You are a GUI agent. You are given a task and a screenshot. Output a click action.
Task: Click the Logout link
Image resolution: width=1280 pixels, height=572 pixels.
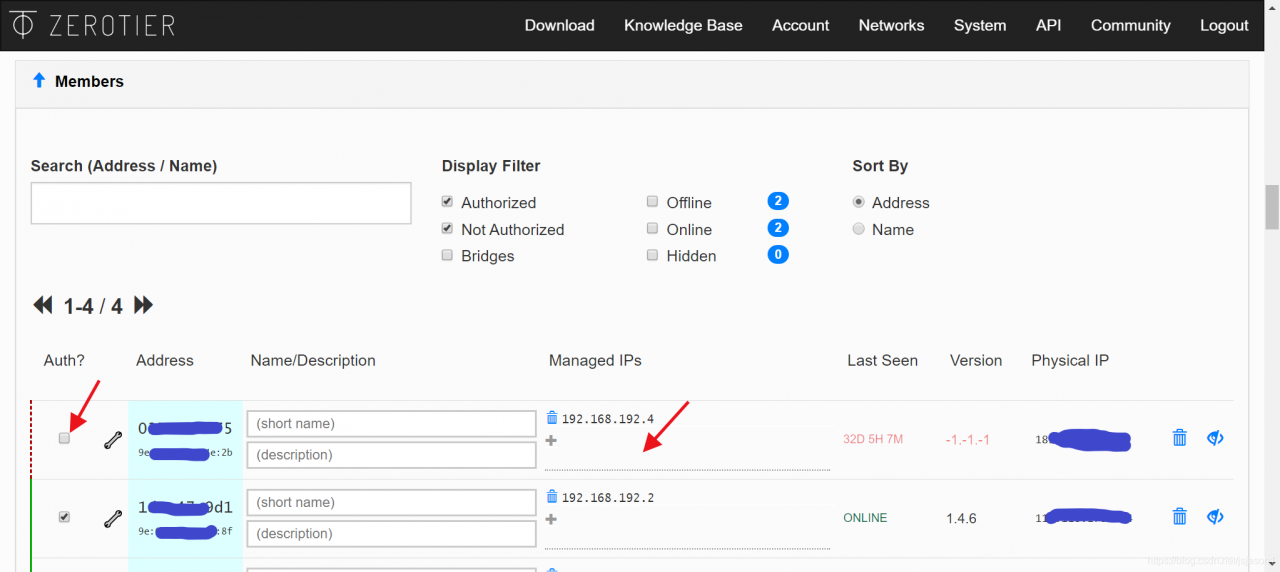click(1224, 25)
